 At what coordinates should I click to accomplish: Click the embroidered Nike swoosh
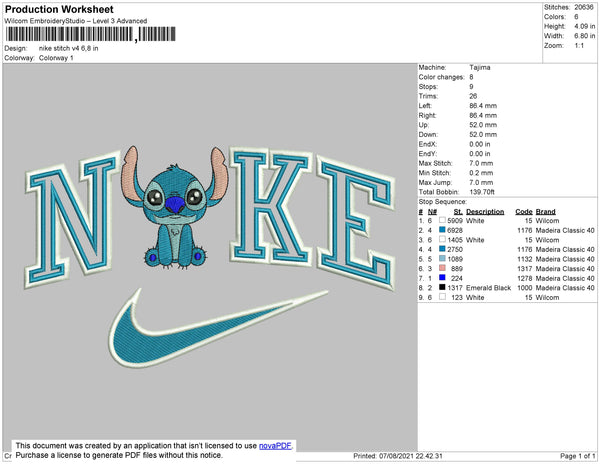click(218, 329)
